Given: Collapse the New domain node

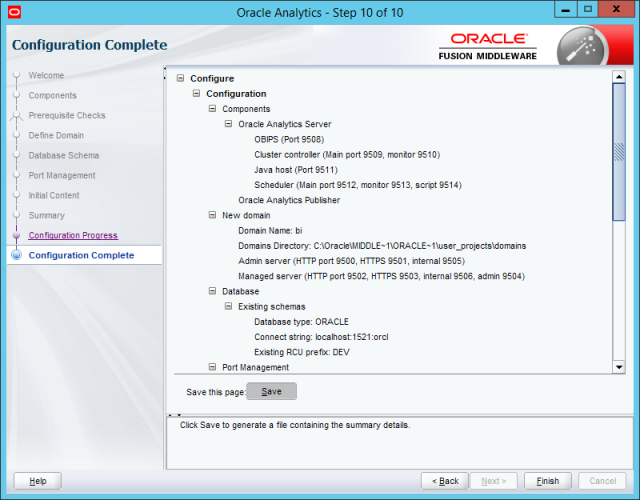Looking at the screenshot, I should click(x=212, y=215).
